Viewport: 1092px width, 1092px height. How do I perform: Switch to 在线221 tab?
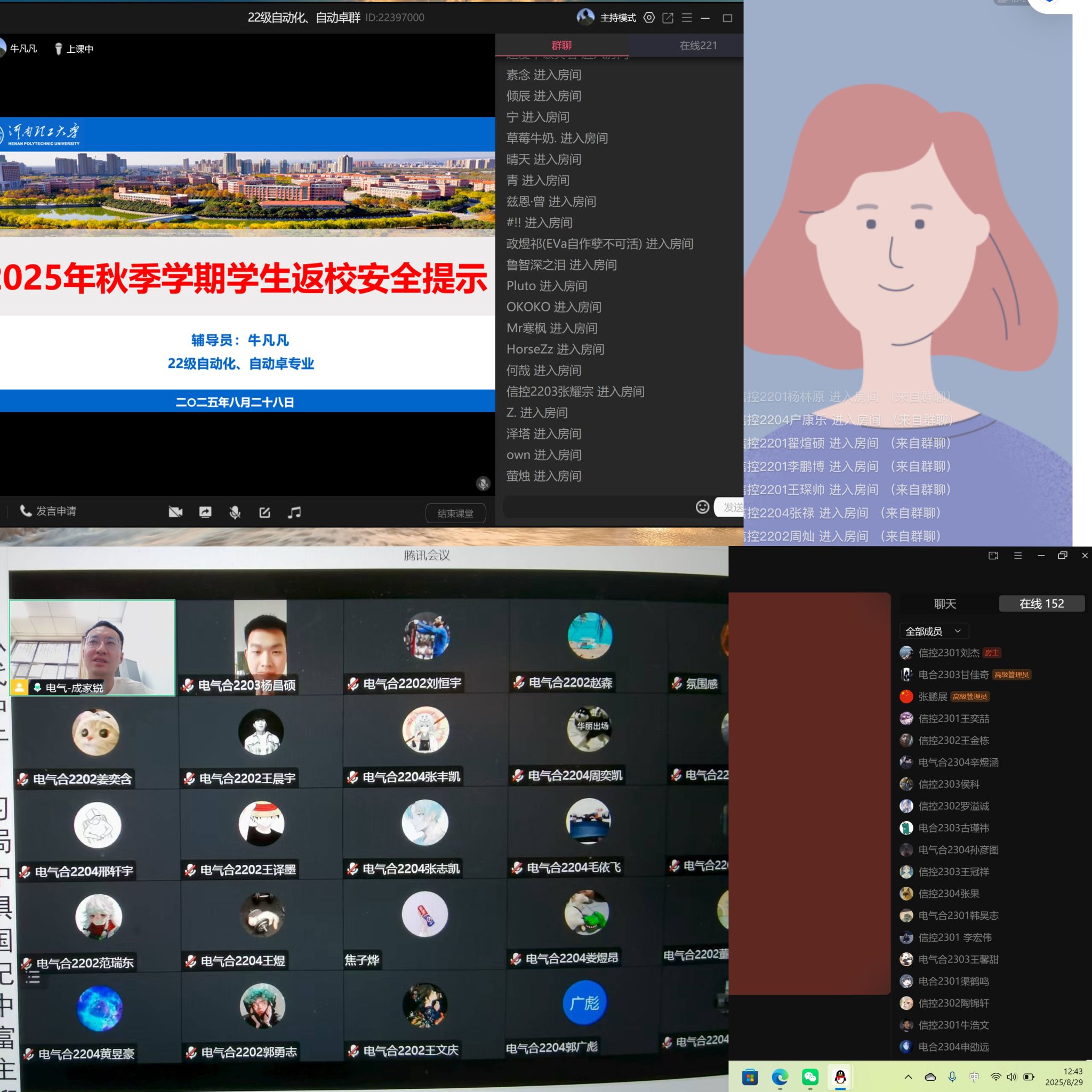click(698, 45)
